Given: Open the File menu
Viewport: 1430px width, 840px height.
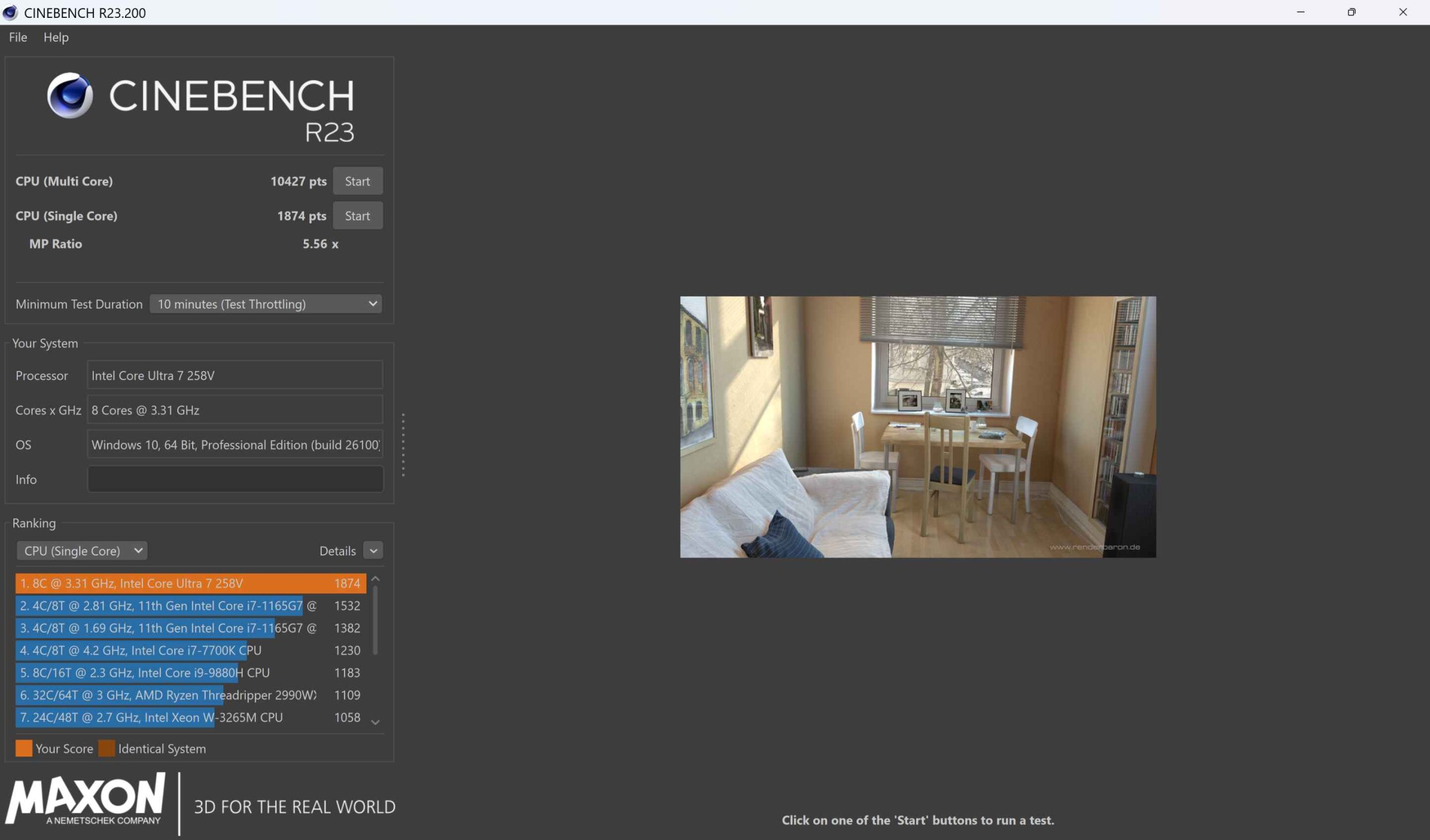Looking at the screenshot, I should [x=17, y=37].
